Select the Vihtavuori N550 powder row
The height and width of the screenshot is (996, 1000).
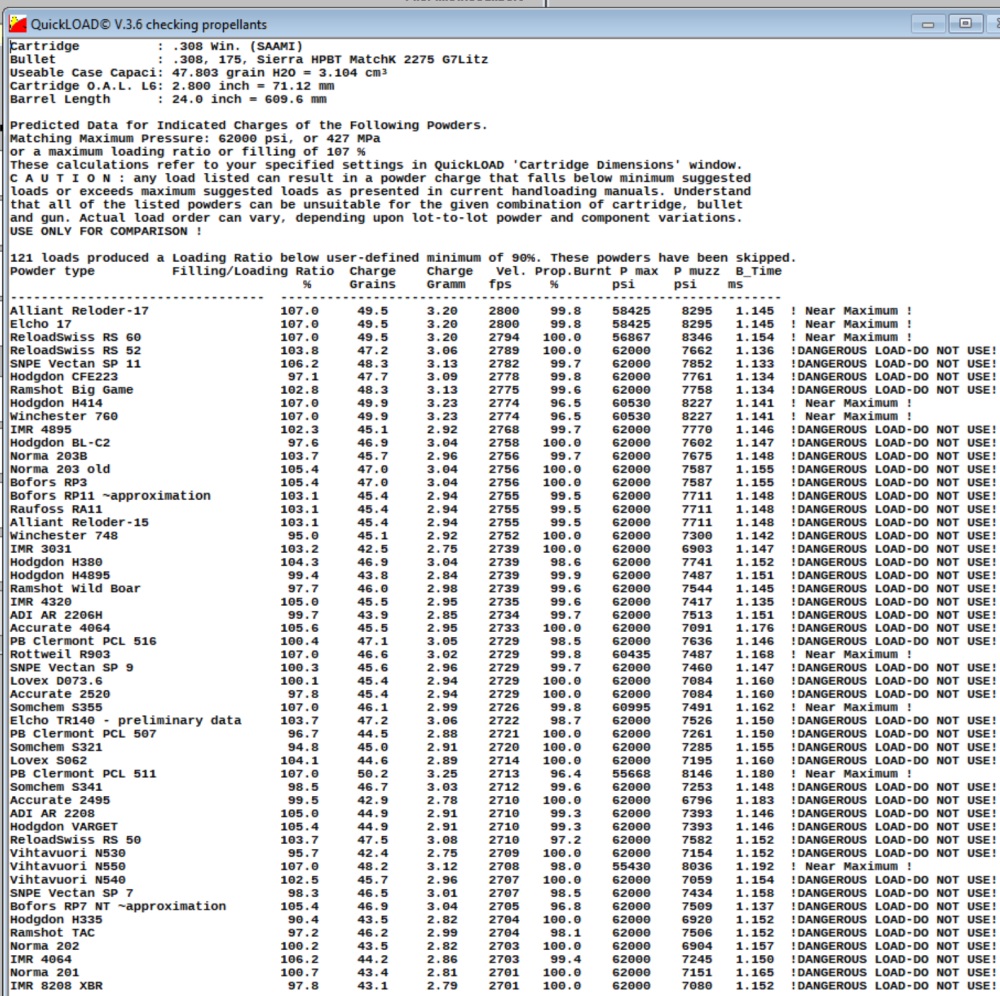68,867
